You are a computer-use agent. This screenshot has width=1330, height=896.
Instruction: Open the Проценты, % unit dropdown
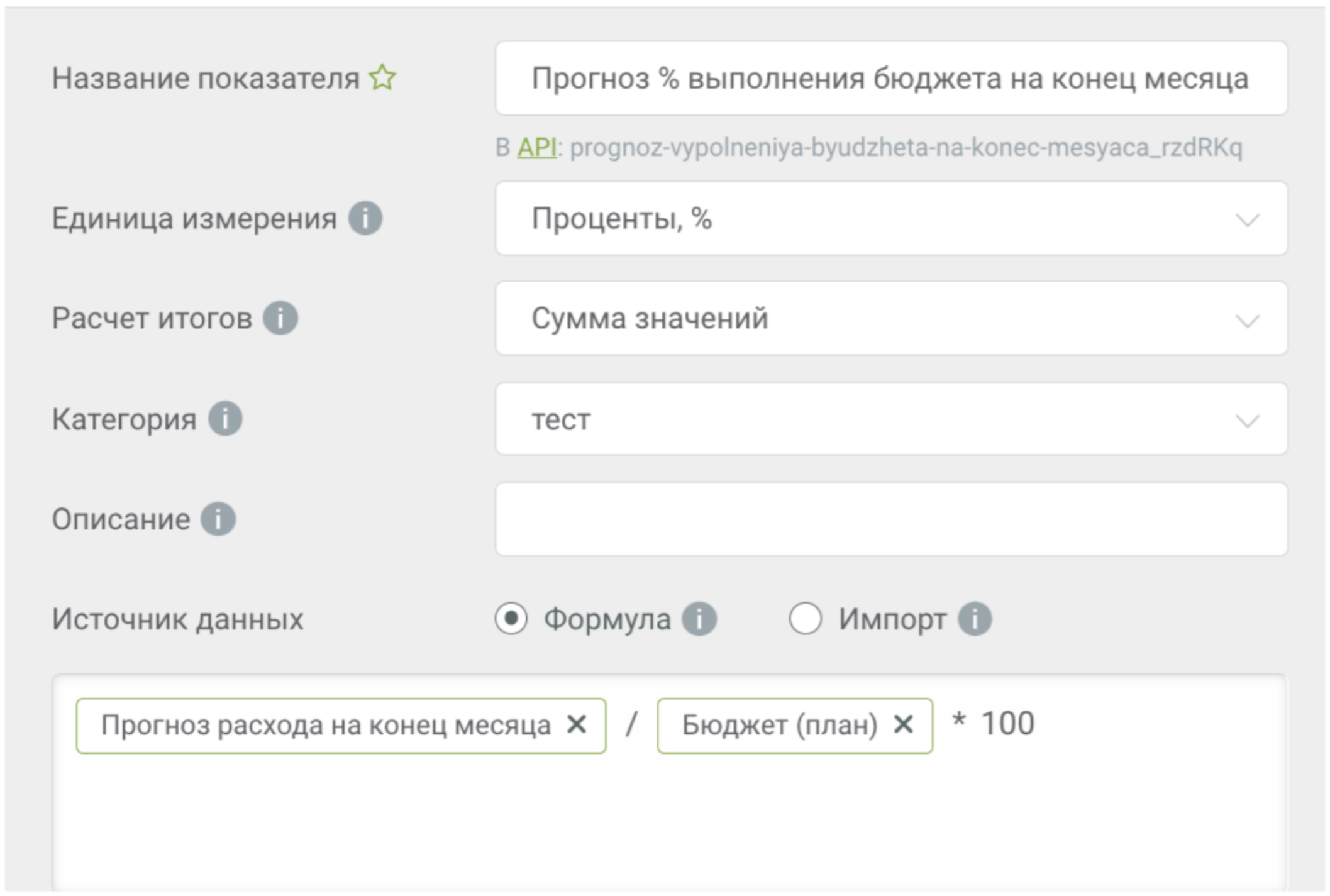pyautogui.click(x=890, y=219)
